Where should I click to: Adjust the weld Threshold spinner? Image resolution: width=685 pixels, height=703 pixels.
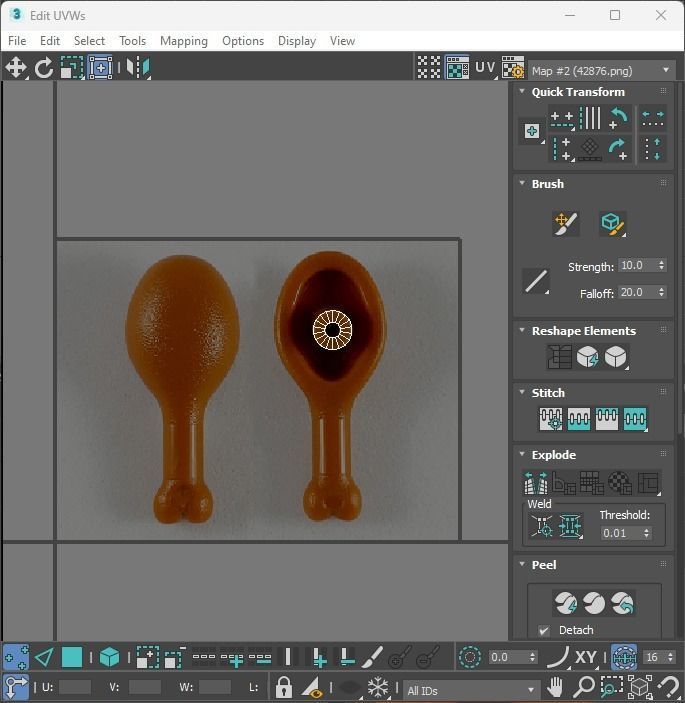pyautogui.click(x=646, y=533)
